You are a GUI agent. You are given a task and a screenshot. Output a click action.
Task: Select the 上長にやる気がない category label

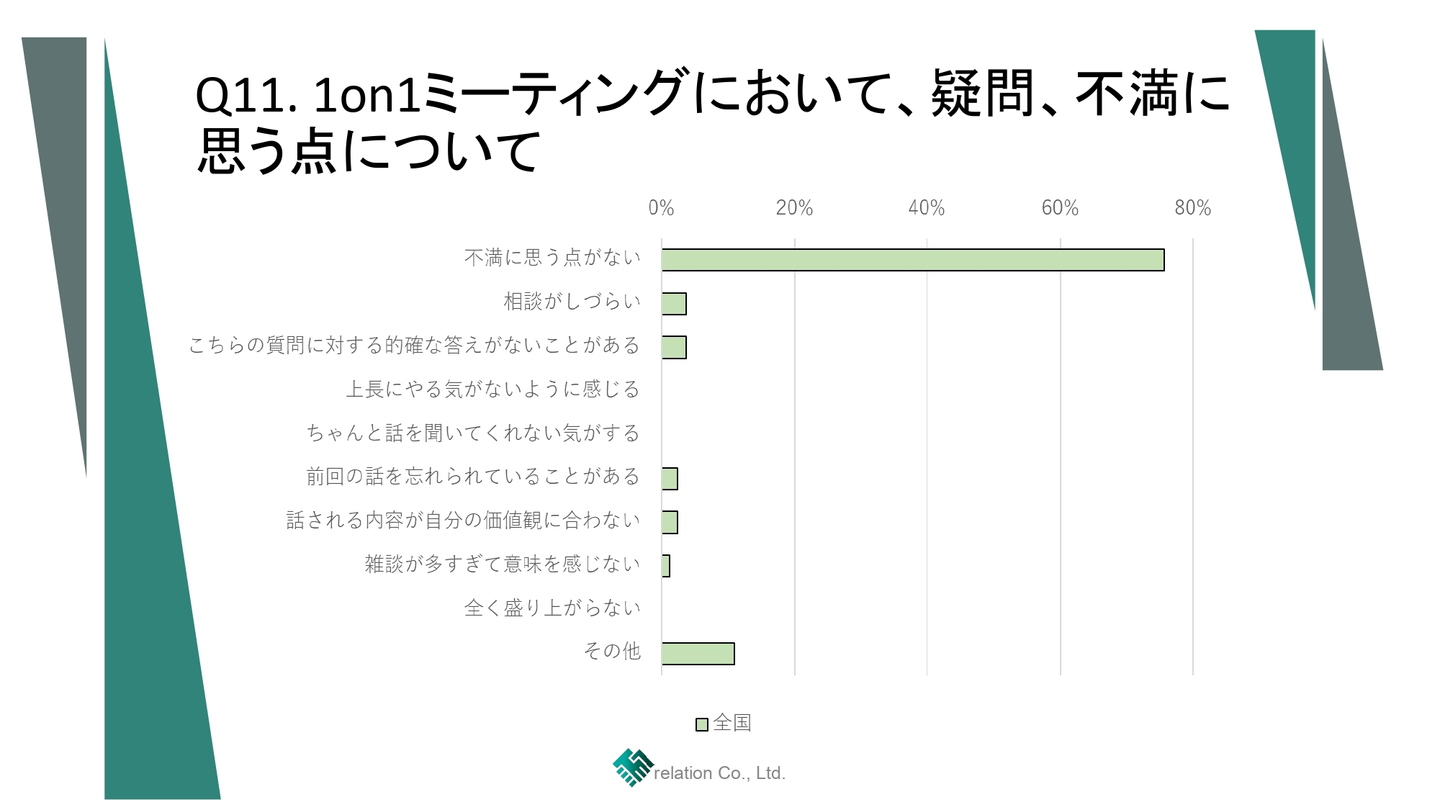point(492,389)
